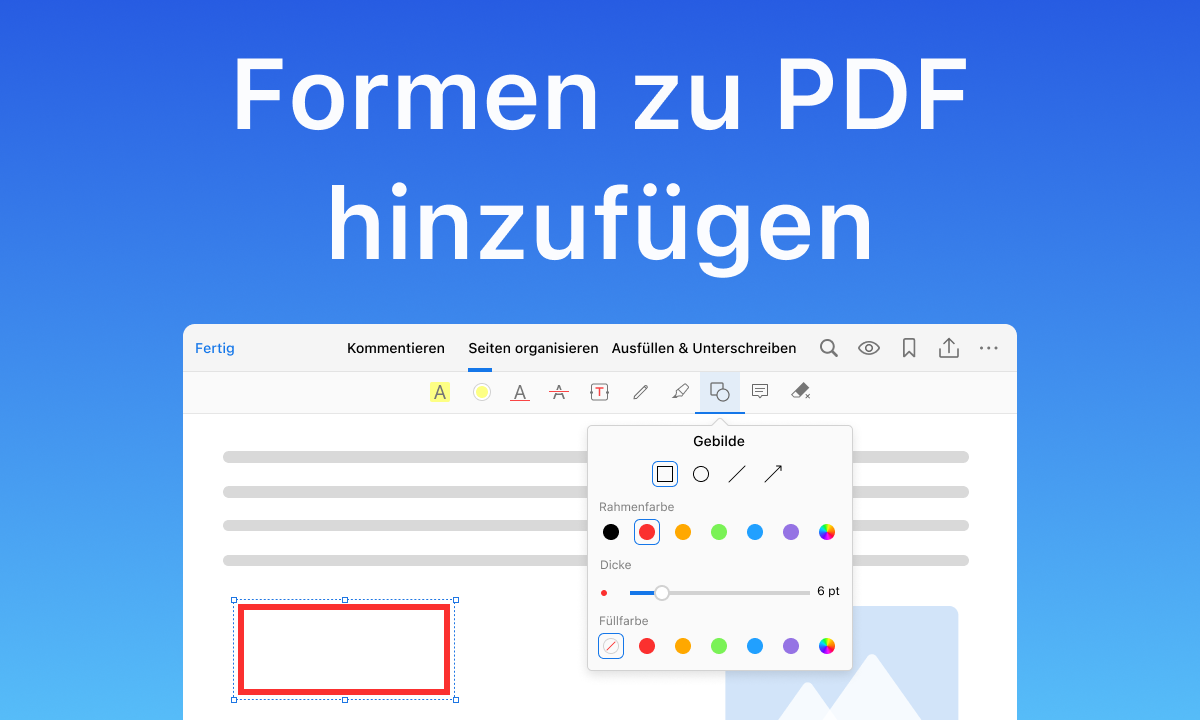Open the text box tool

pos(599,391)
